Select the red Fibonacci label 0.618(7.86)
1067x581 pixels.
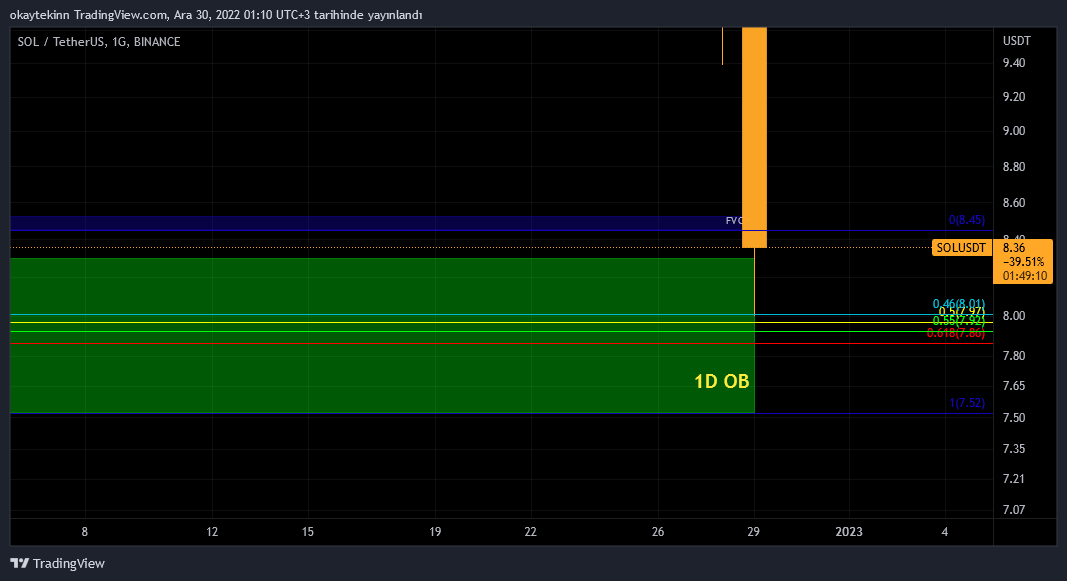coord(955,333)
